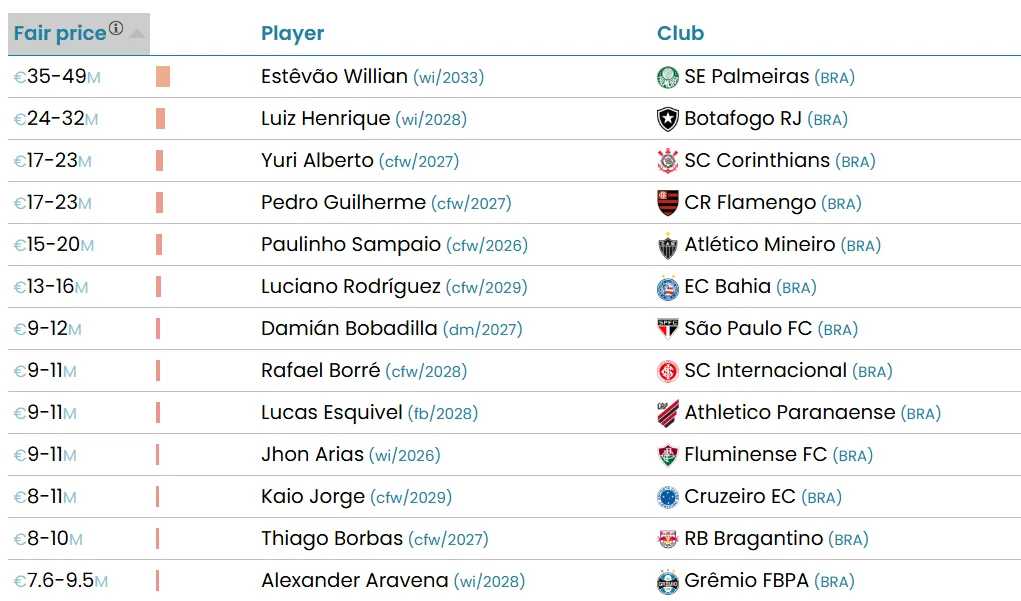1021x601 pixels.
Task: Sort table by Club column header
Action: coord(680,33)
